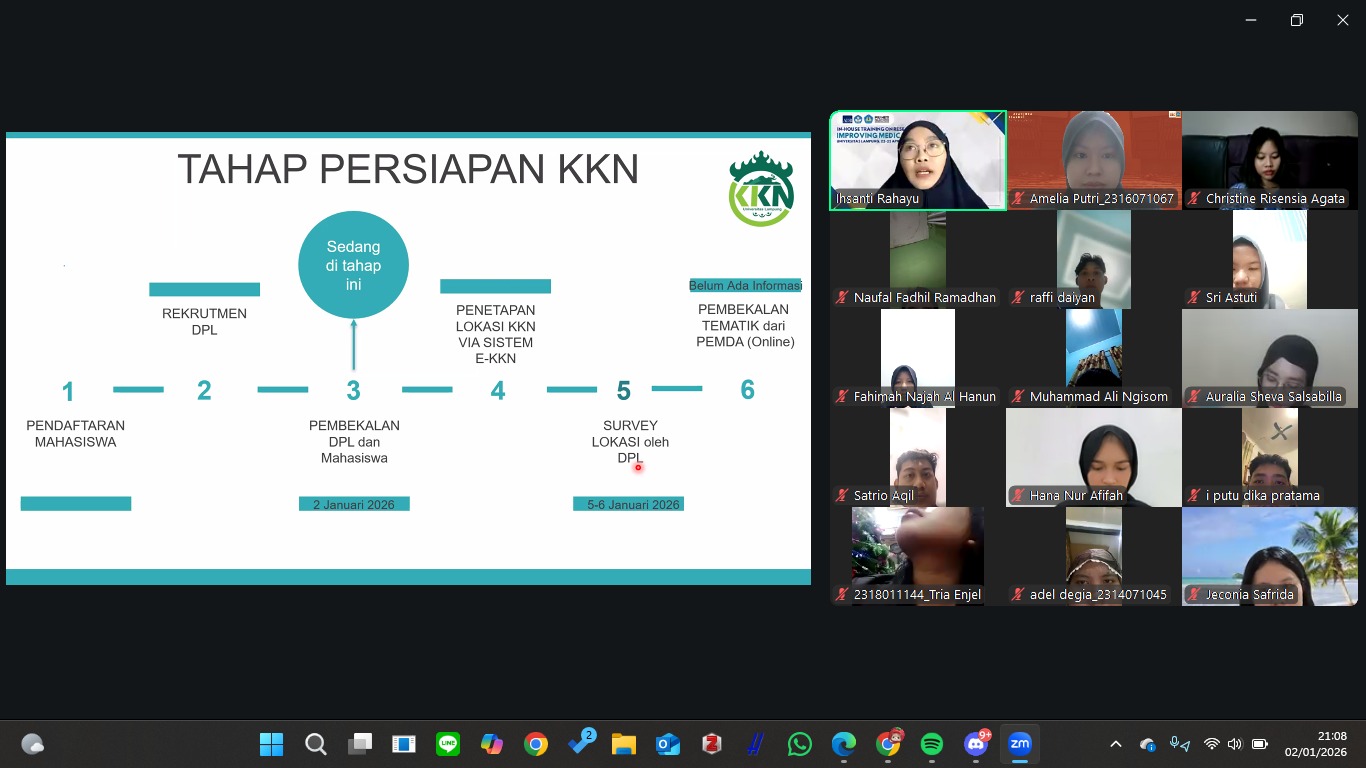Click the "Sedang di tahap ini" circle on the slide
The image size is (1366, 768).
tap(353, 265)
